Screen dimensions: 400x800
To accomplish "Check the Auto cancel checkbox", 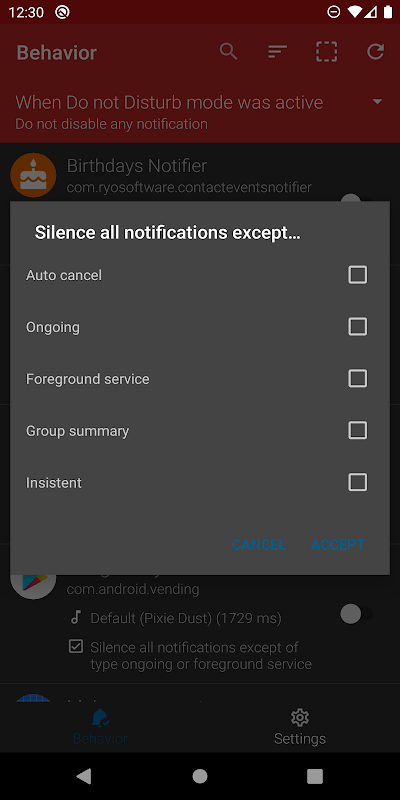I will 357,275.
